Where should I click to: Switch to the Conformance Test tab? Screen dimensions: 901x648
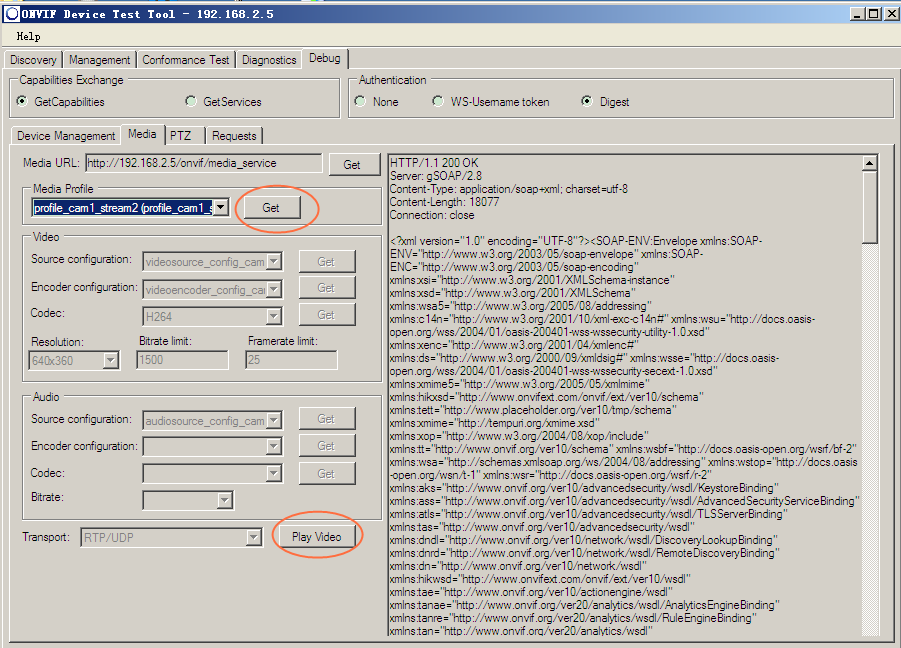(x=186, y=60)
